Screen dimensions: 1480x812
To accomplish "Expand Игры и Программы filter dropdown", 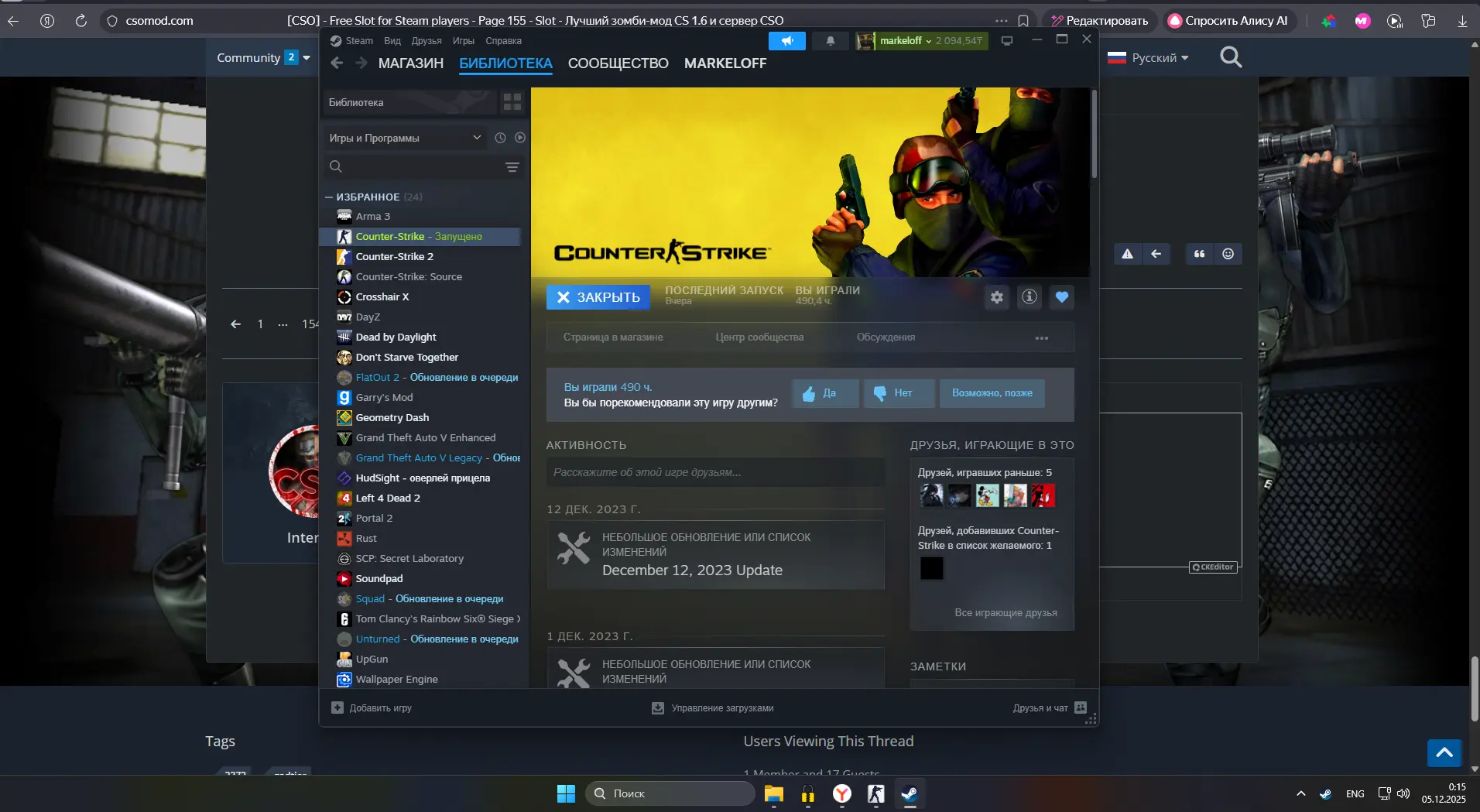I will pos(405,138).
